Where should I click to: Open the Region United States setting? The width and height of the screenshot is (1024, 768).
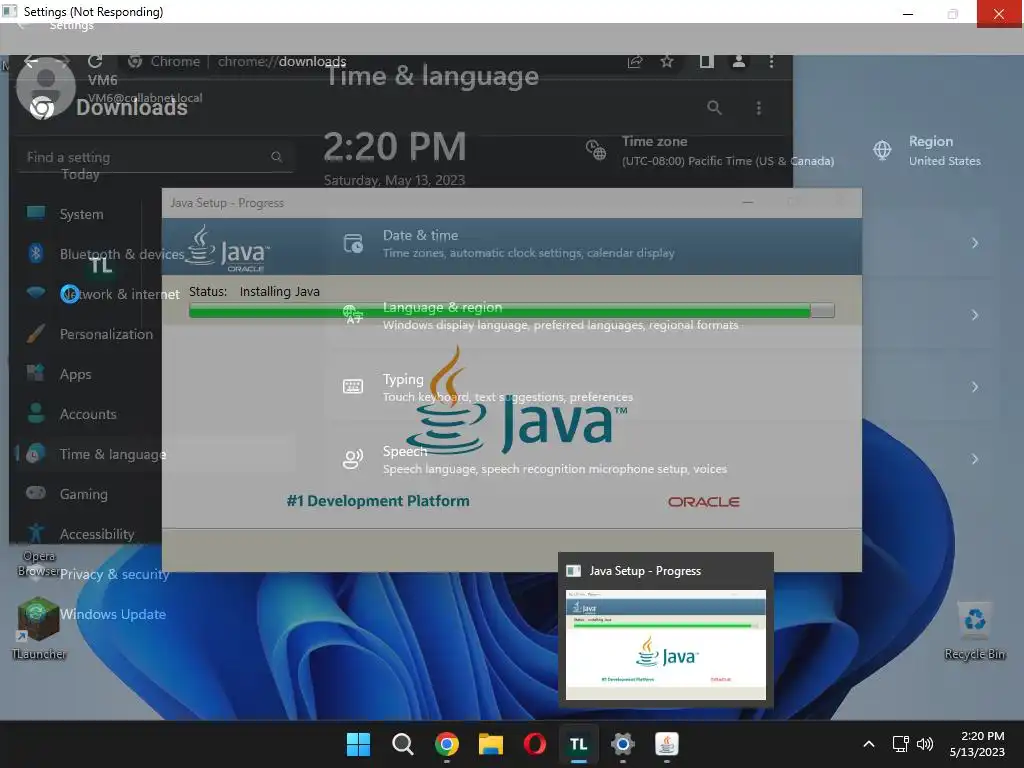coord(927,151)
